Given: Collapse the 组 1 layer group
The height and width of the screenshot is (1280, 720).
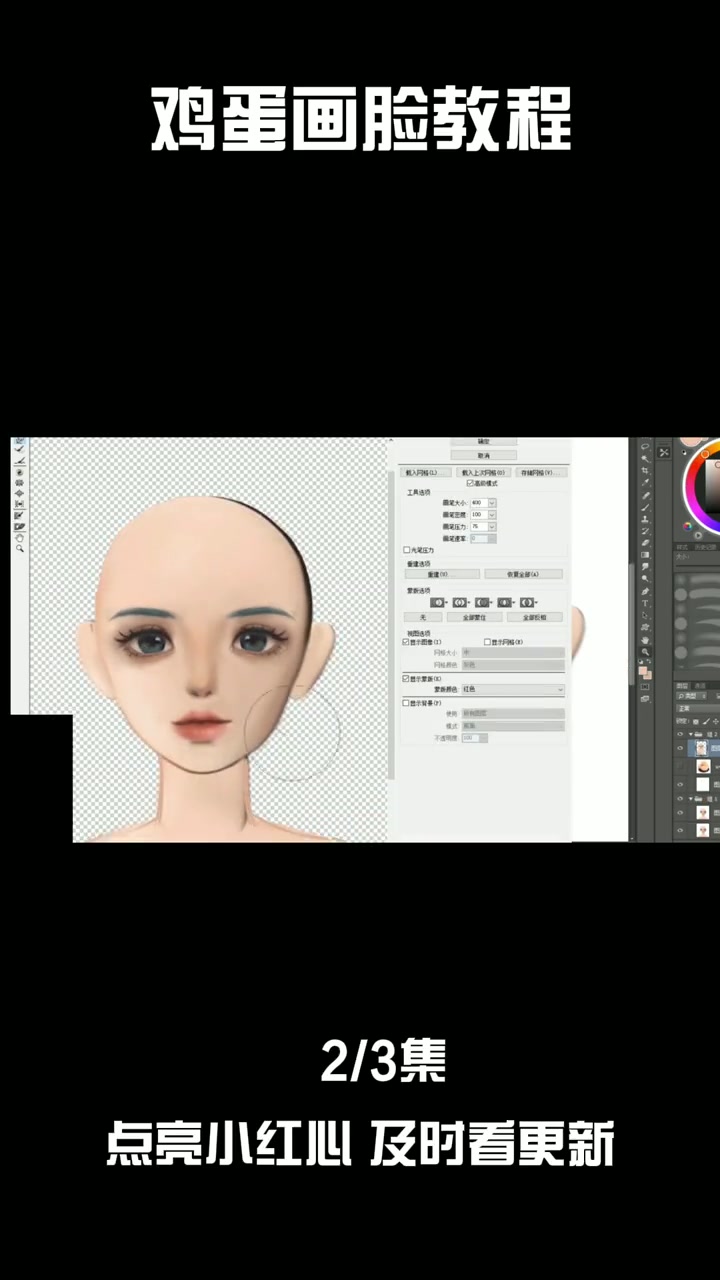Looking at the screenshot, I should [690, 799].
